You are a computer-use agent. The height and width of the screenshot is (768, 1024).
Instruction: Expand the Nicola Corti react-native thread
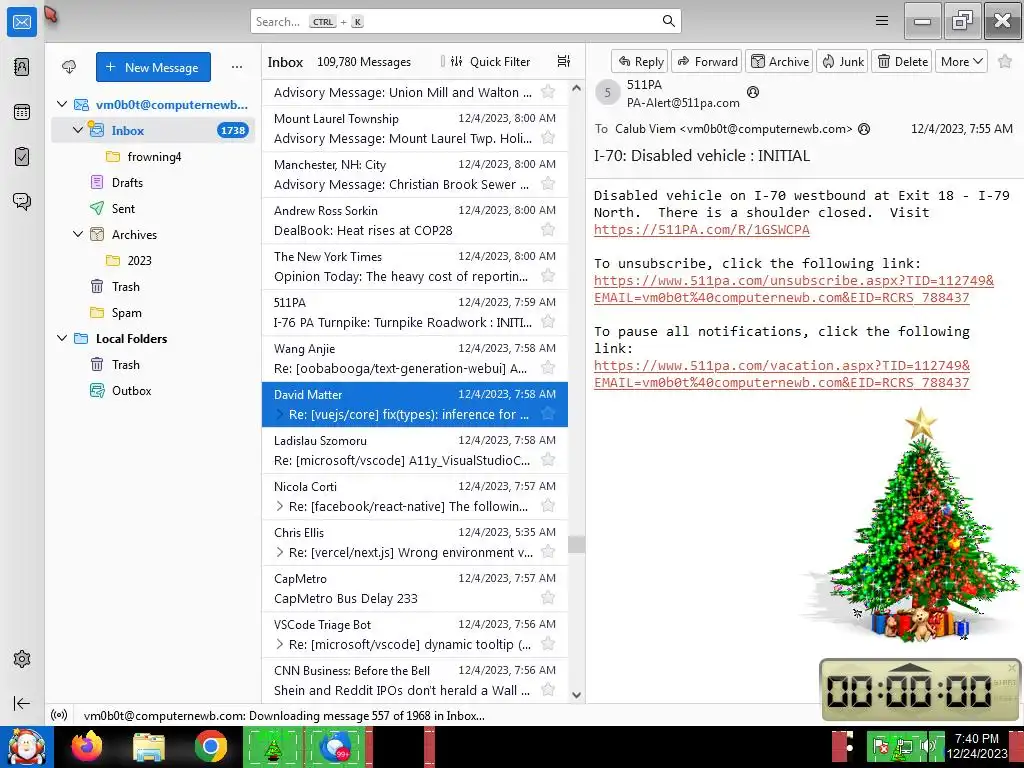(280, 506)
